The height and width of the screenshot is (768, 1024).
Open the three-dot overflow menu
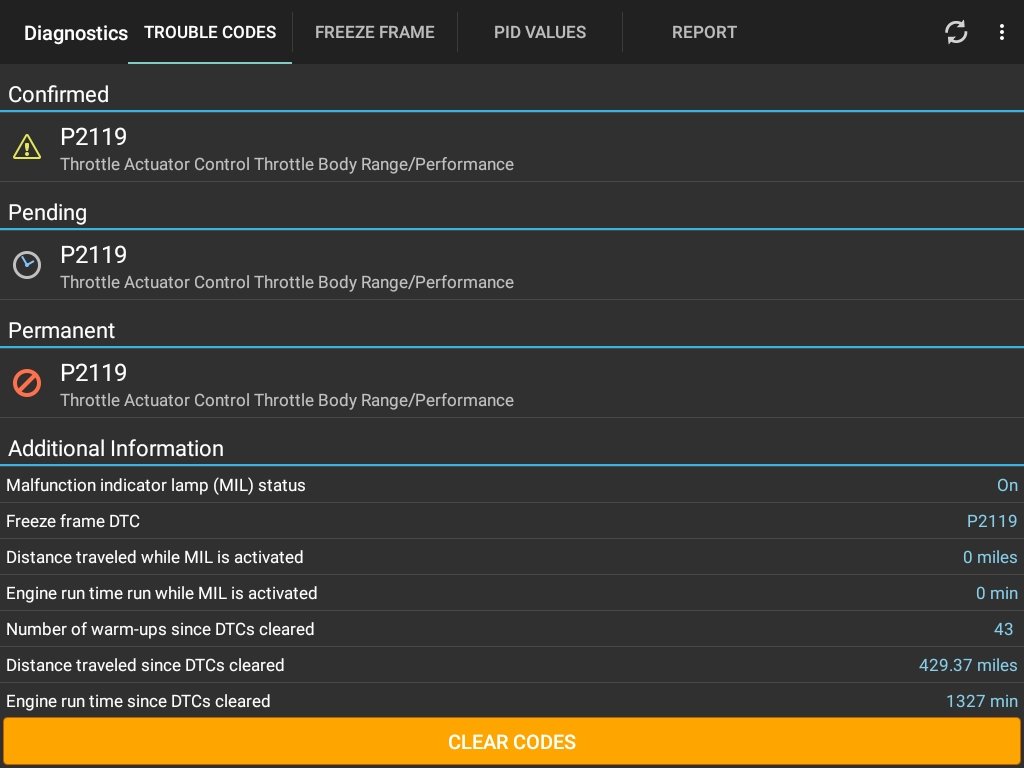[1001, 32]
